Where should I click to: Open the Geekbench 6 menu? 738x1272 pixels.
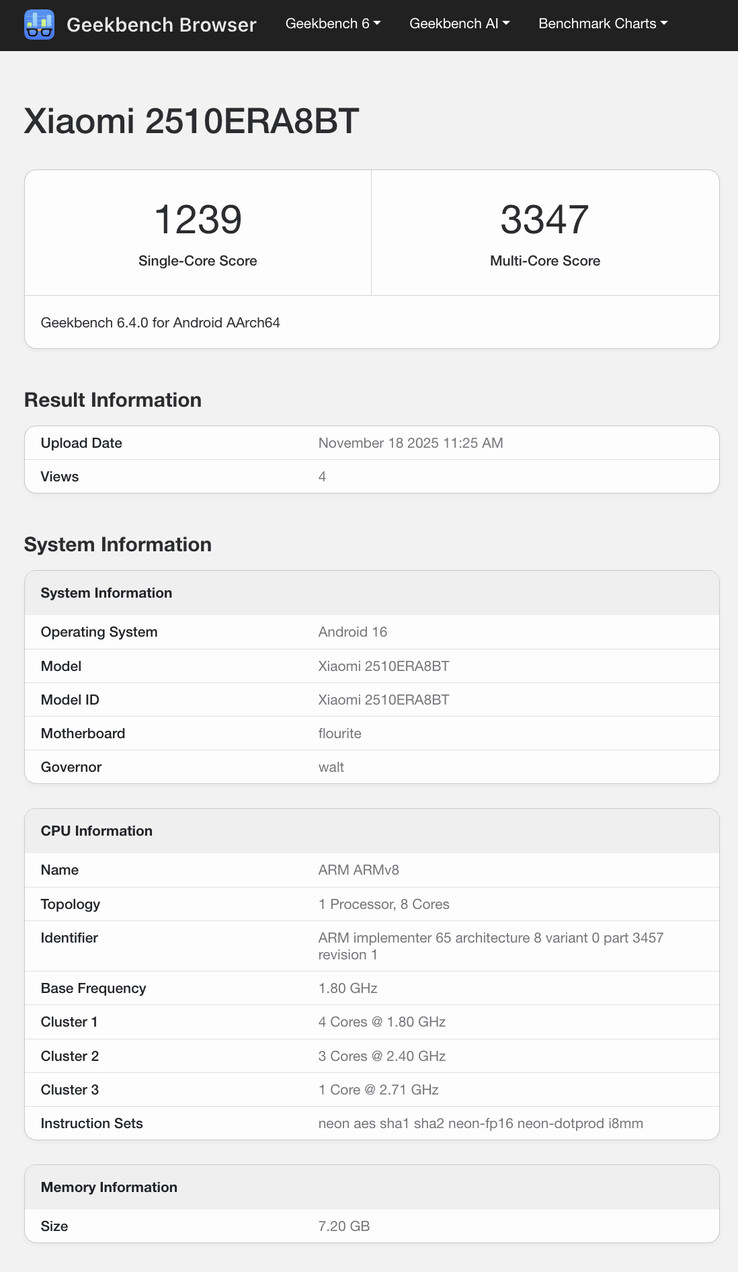tap(332, 23)
